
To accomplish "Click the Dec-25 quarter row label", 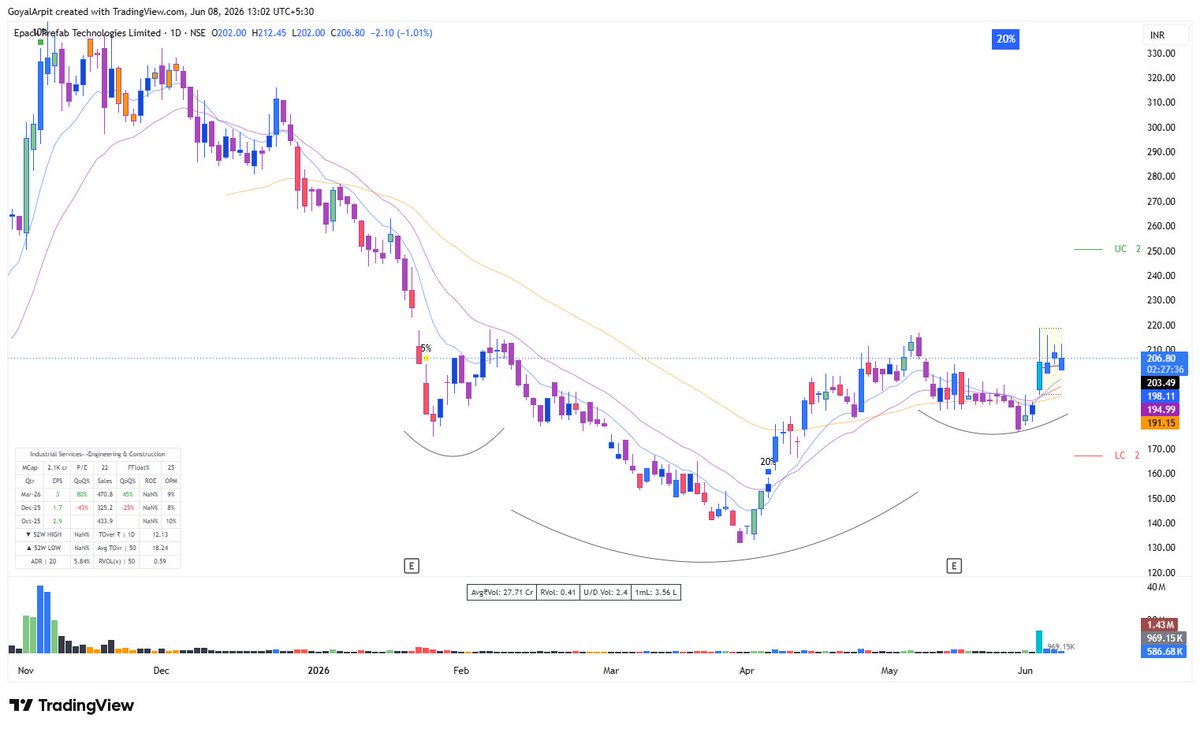I will 29,508.
